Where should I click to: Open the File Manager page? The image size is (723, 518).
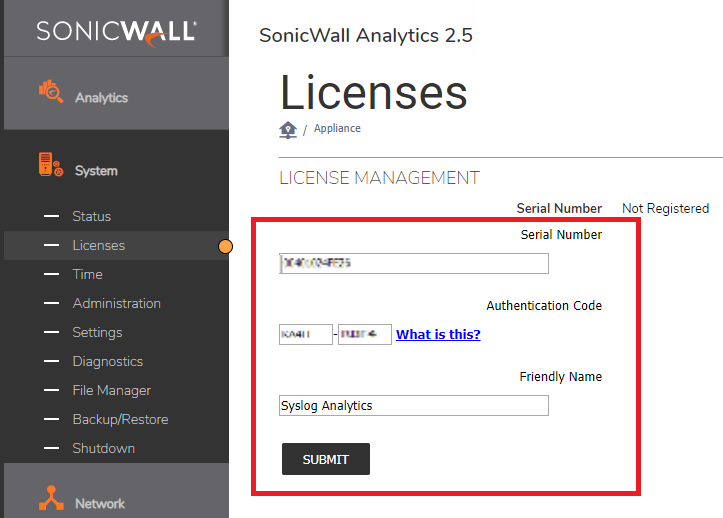coord(111,390)
